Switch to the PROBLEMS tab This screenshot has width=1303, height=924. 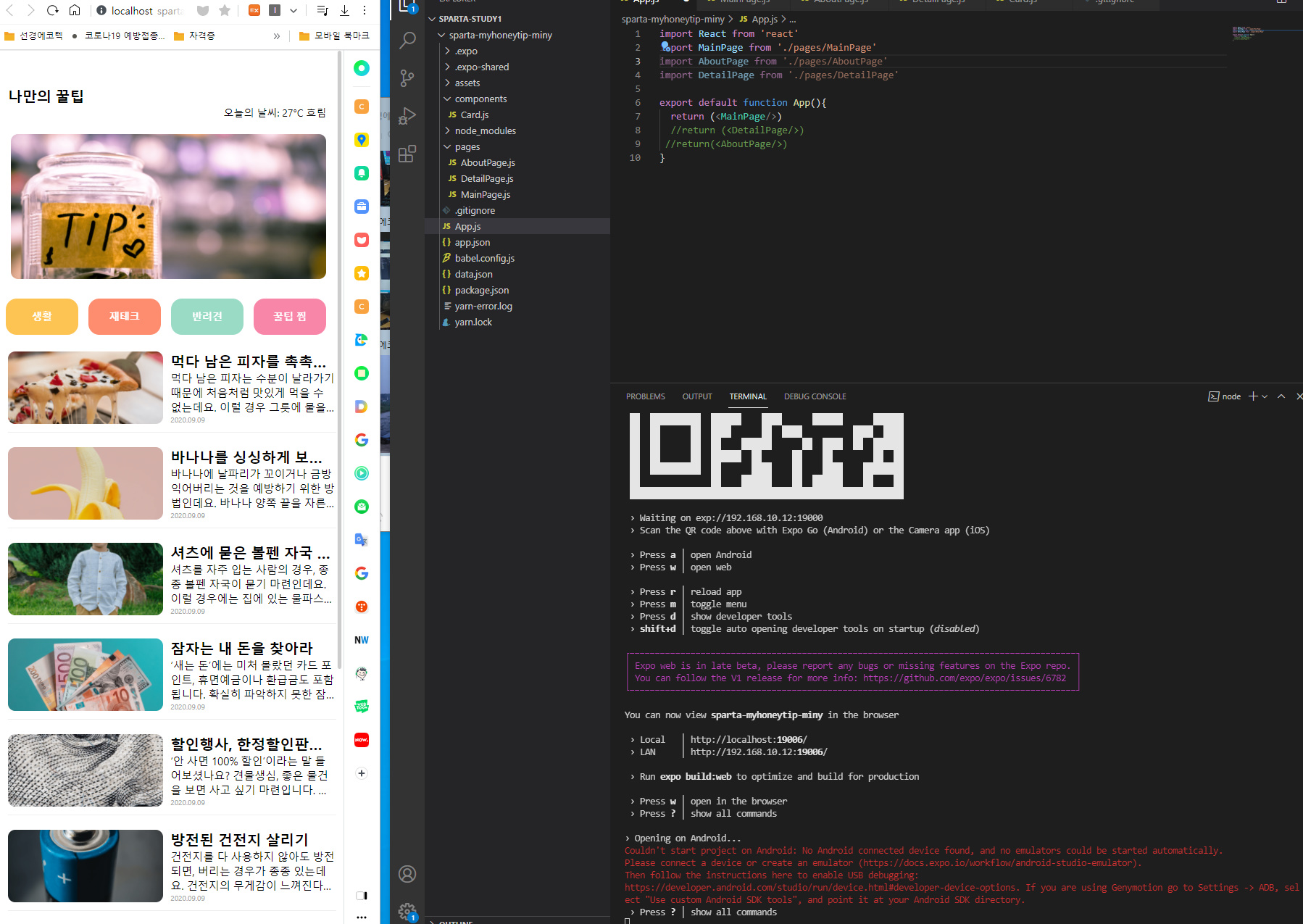coord(645,396)
